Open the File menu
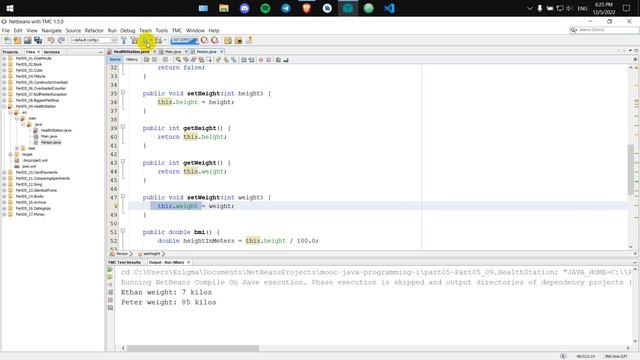Image resolution: width=640 pixels, height=360 pixels. point(6,31)
